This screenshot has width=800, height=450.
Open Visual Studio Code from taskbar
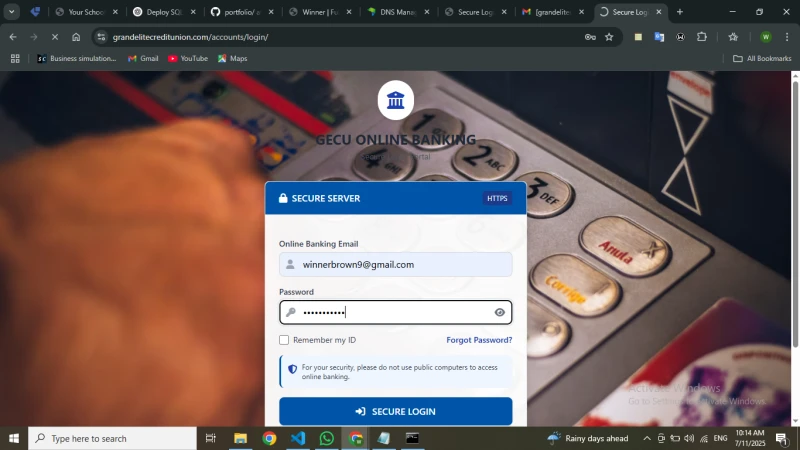coord(298,438)
